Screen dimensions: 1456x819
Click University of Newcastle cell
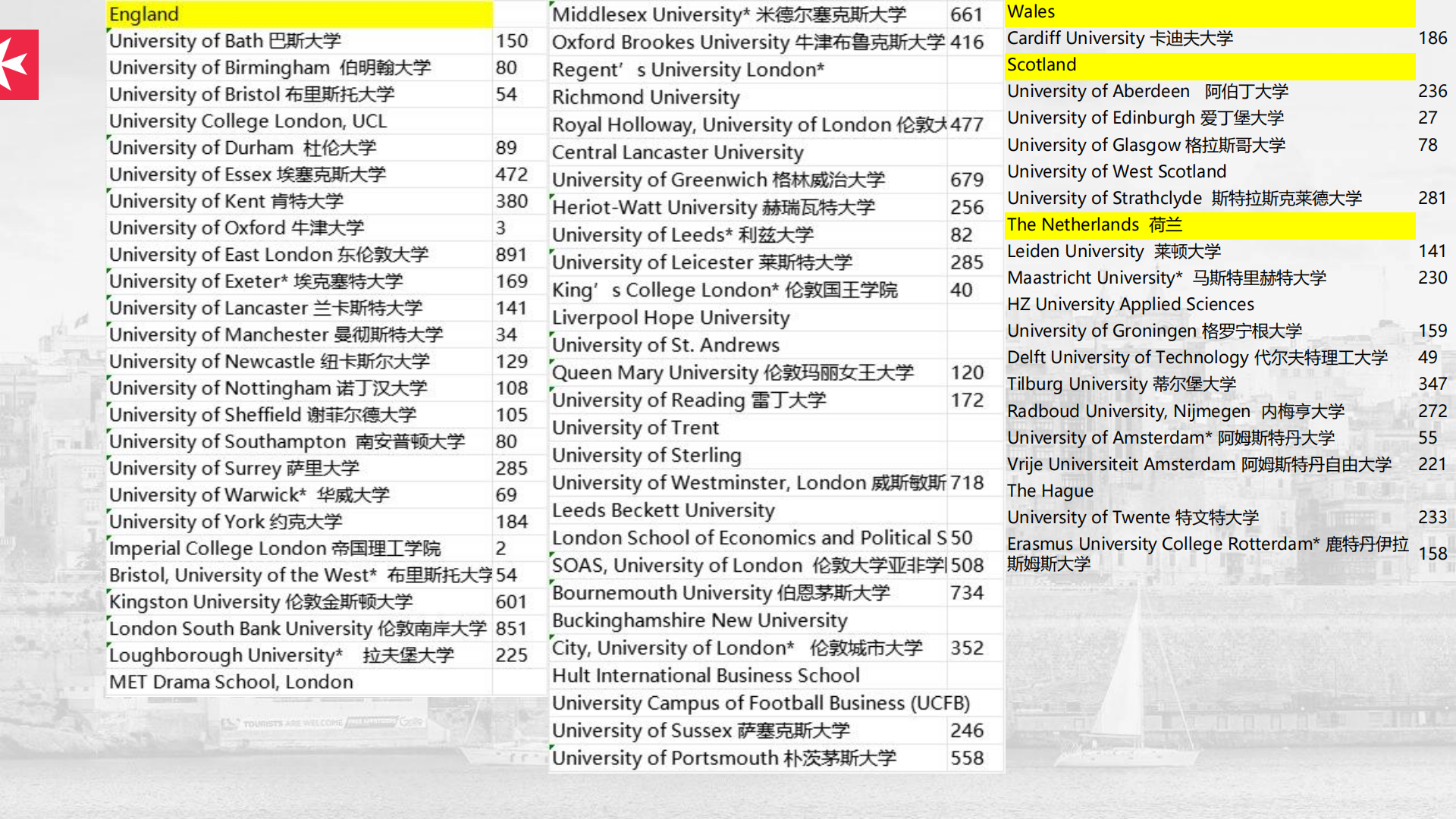click(300, 361)
